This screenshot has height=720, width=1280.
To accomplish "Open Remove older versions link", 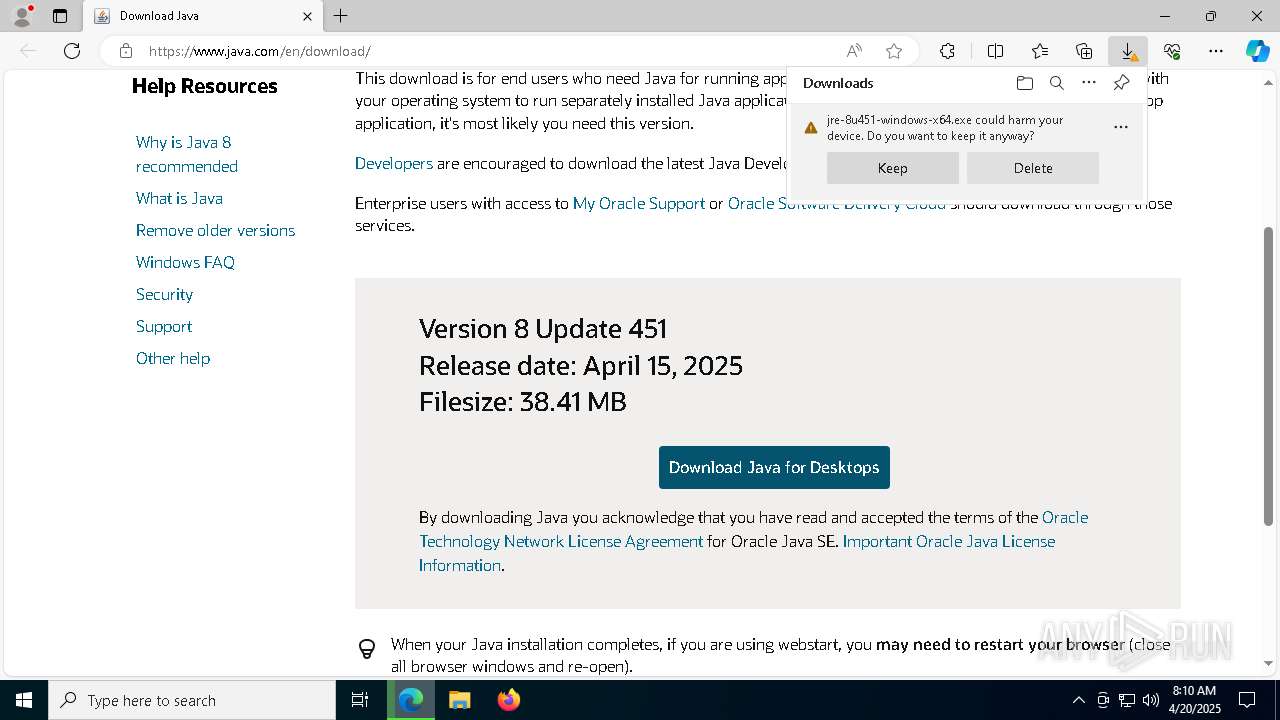I will pyautogui.click(x=215, y=230).
